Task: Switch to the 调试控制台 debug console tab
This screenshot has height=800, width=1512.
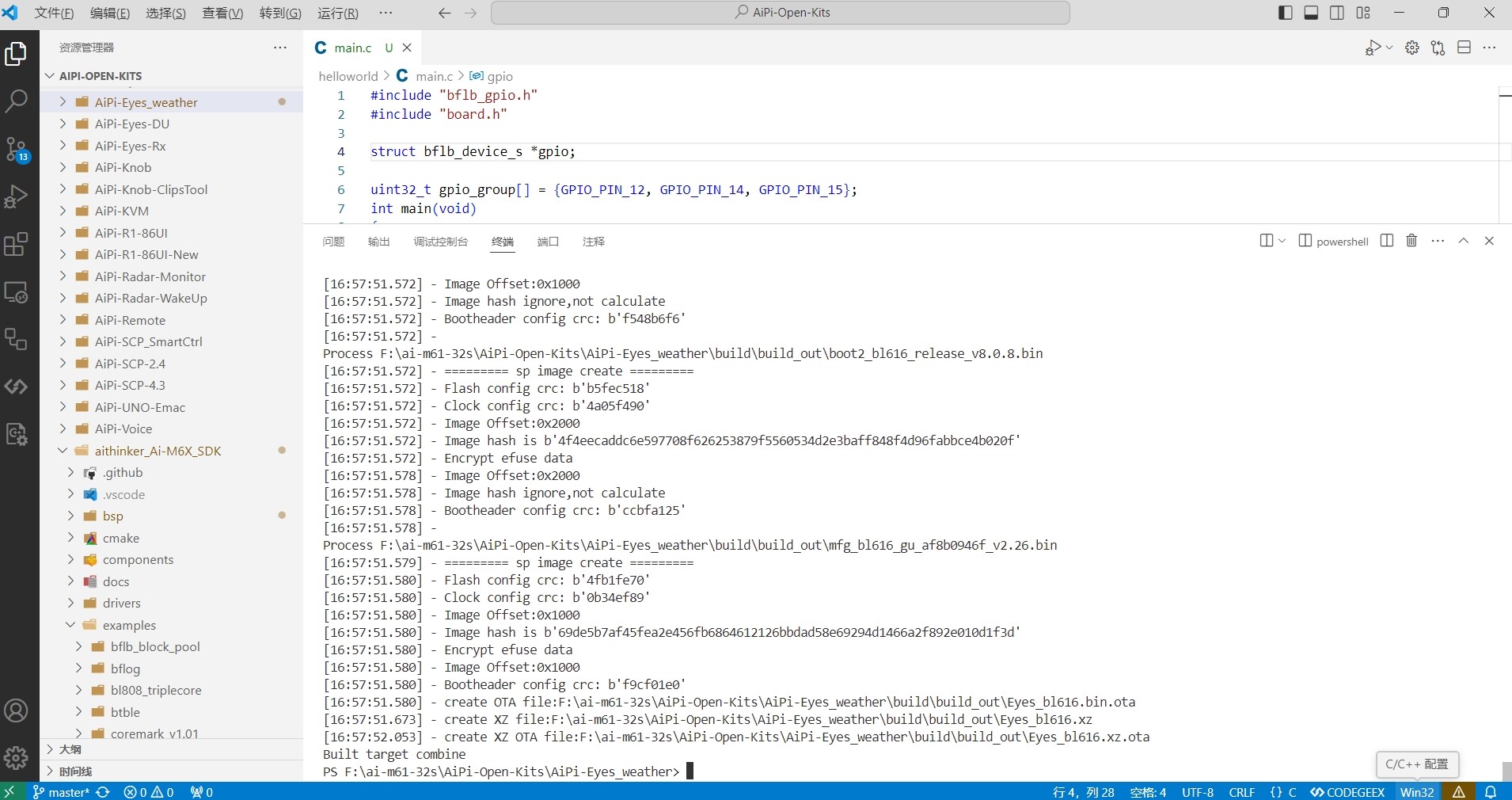Action: click(x=440, y=242)
